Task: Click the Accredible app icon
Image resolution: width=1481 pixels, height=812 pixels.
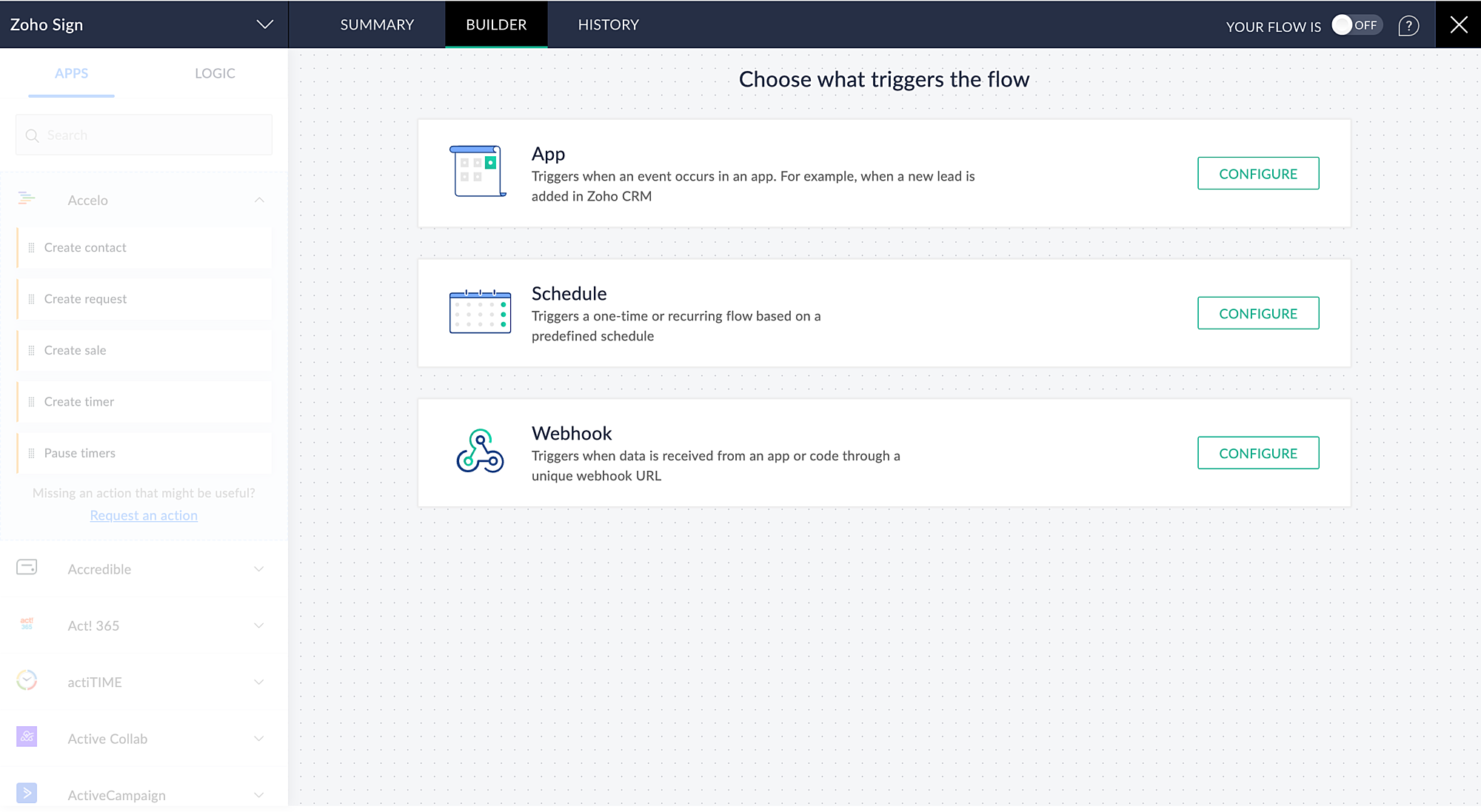Action: click(x=27, y=568)
